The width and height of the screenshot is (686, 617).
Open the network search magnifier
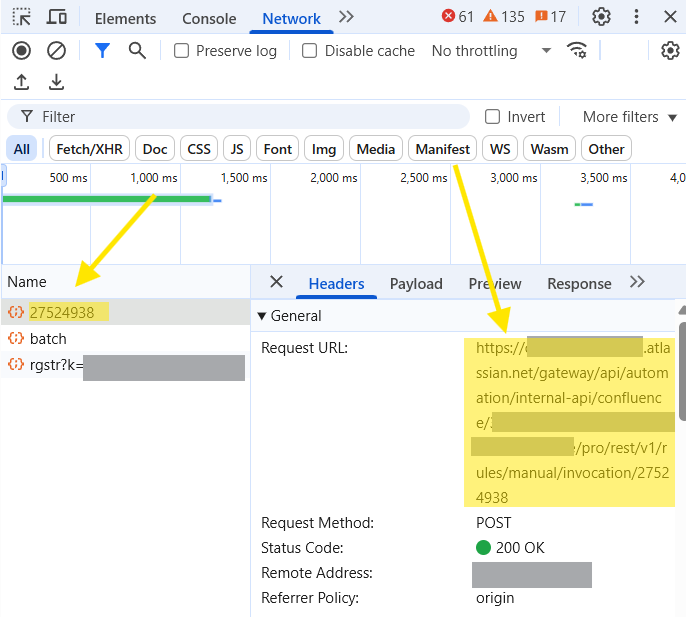(x=137, y=51)
